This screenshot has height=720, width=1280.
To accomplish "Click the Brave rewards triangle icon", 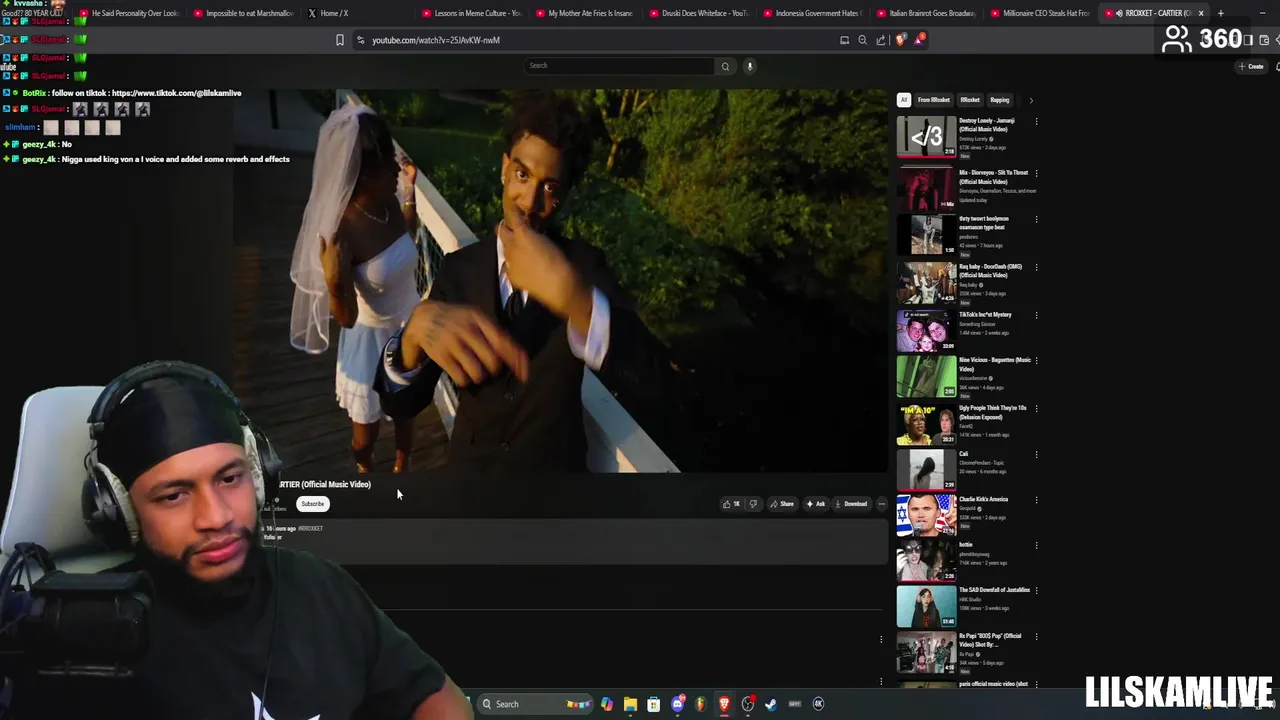I will (918, 40).
